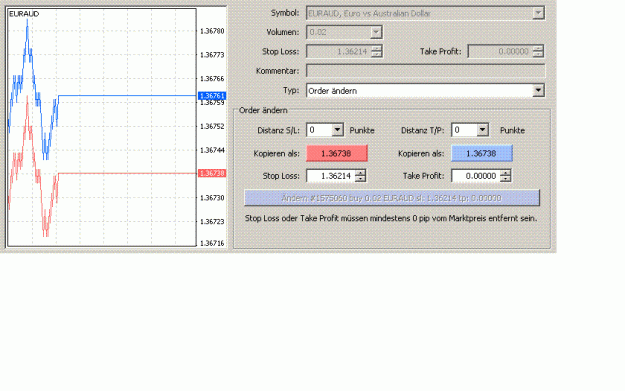Click the red 1.36738 bid price label
Viewport: 625px width, 391px height.
click(212, 173)
